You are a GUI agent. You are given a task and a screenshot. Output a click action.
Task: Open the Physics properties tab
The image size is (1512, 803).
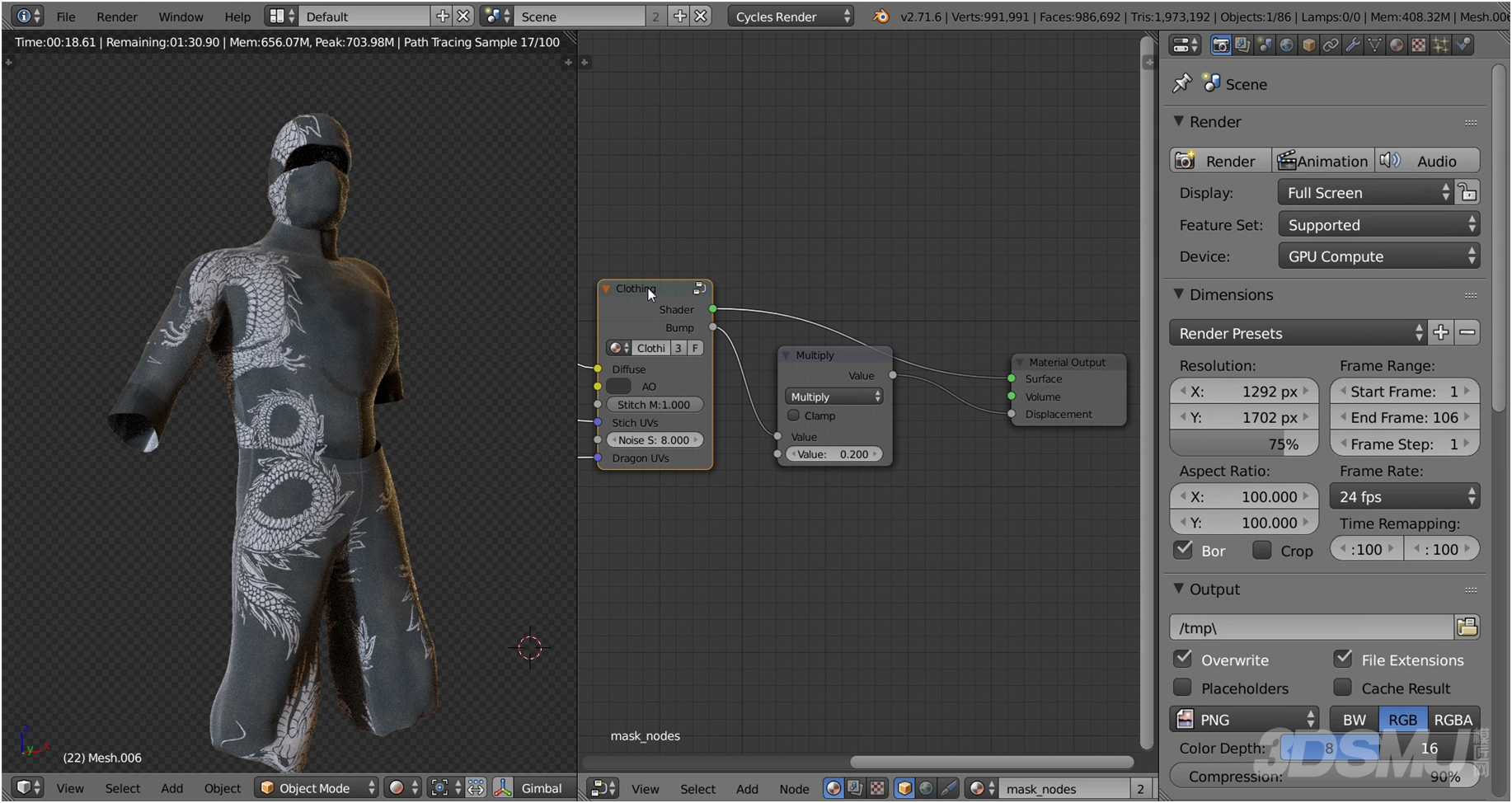click(x=1463, y=45)
